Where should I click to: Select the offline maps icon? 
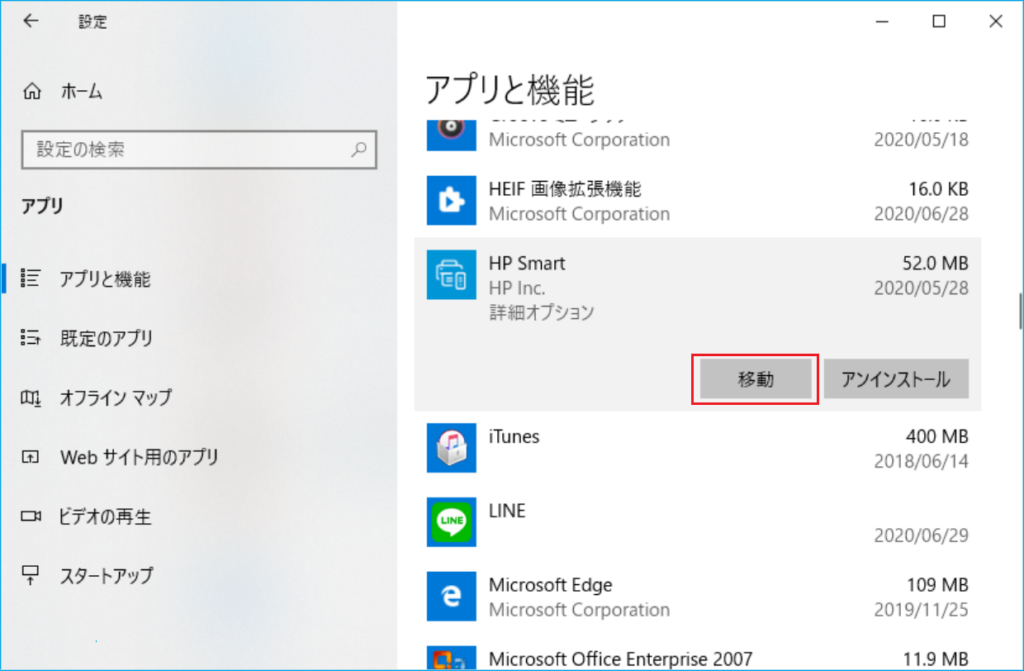31,397
